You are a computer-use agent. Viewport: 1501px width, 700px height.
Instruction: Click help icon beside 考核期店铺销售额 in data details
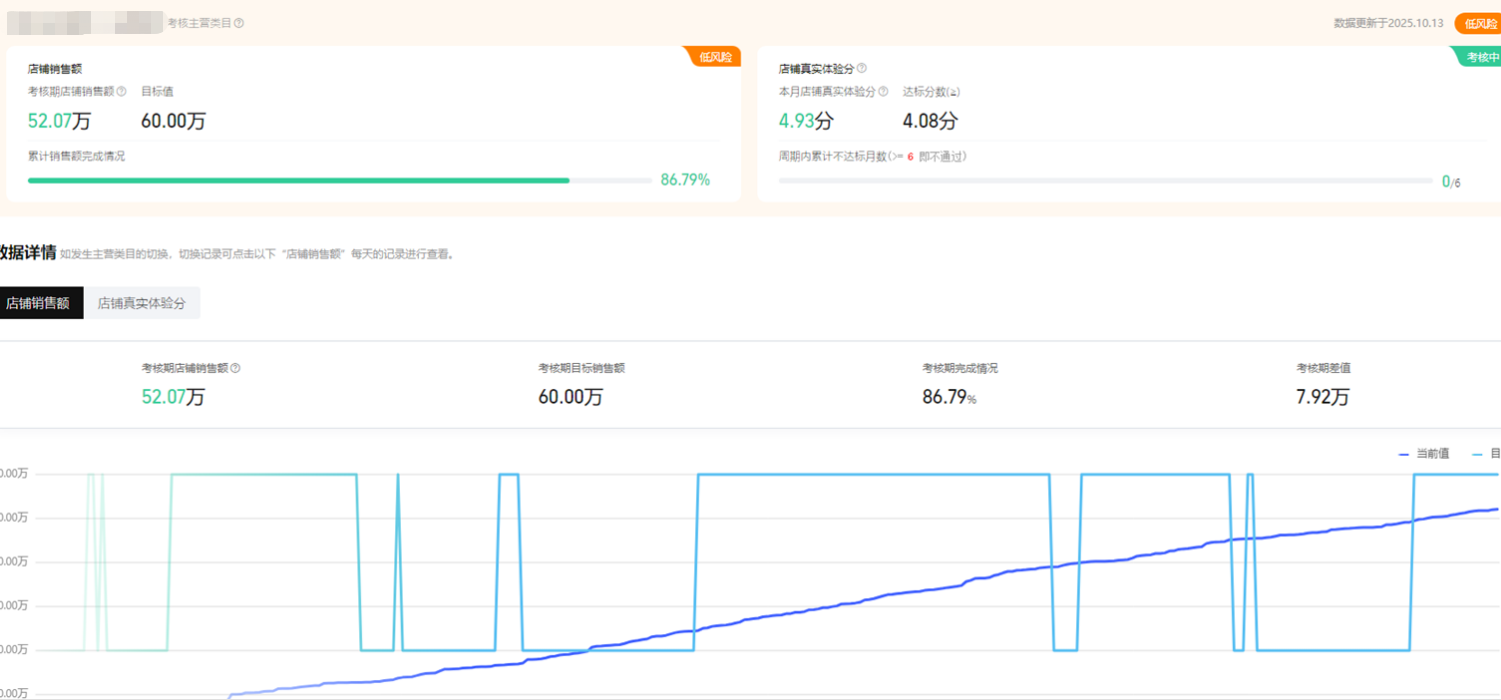(x=236, y=368)
